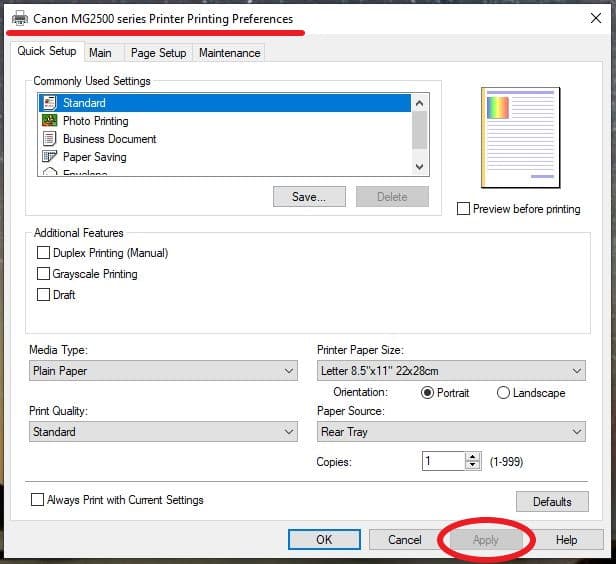Viewport: 616px width, 564px height.
Task: Click the printer icon in title bar
Action: click(x=19, y=19)
